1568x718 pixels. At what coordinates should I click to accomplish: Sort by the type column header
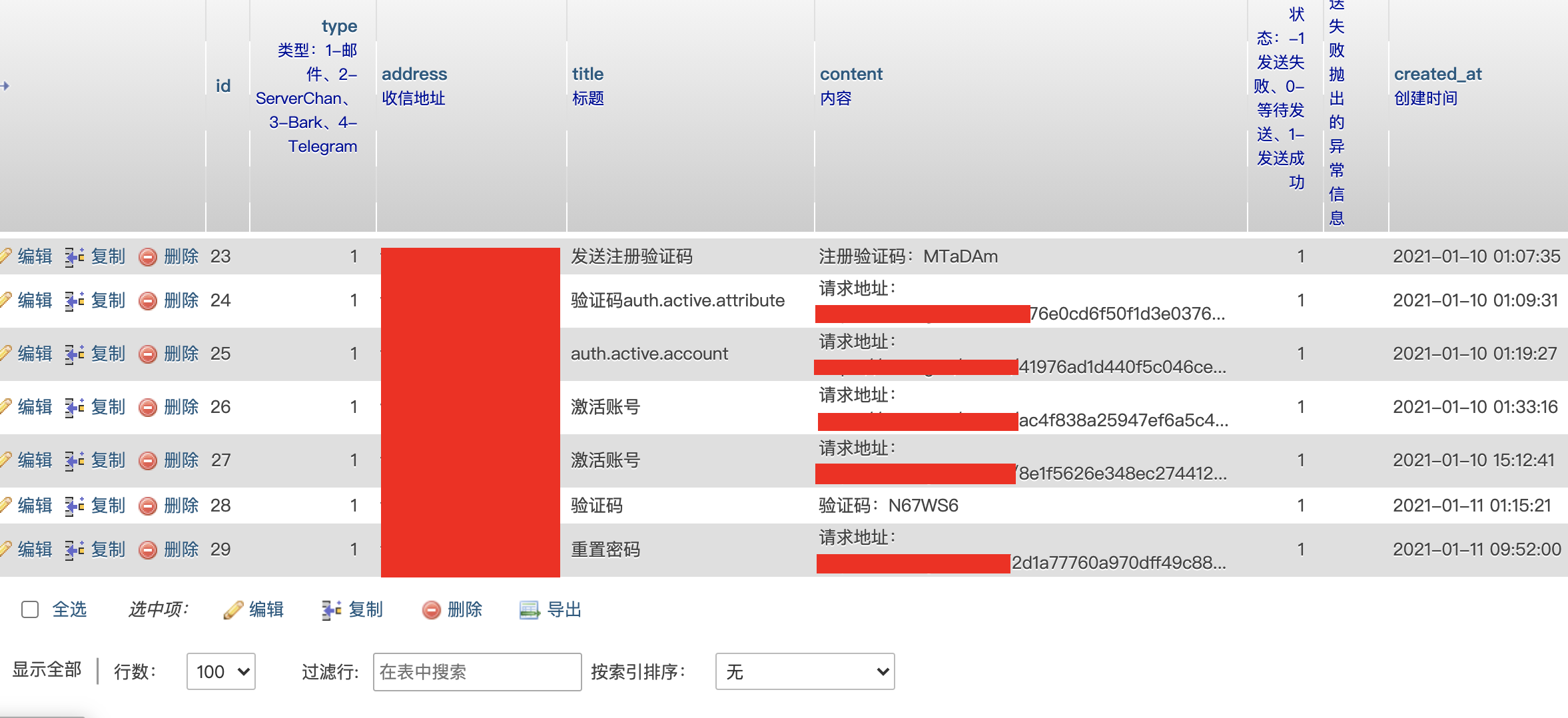click(339, 26)
